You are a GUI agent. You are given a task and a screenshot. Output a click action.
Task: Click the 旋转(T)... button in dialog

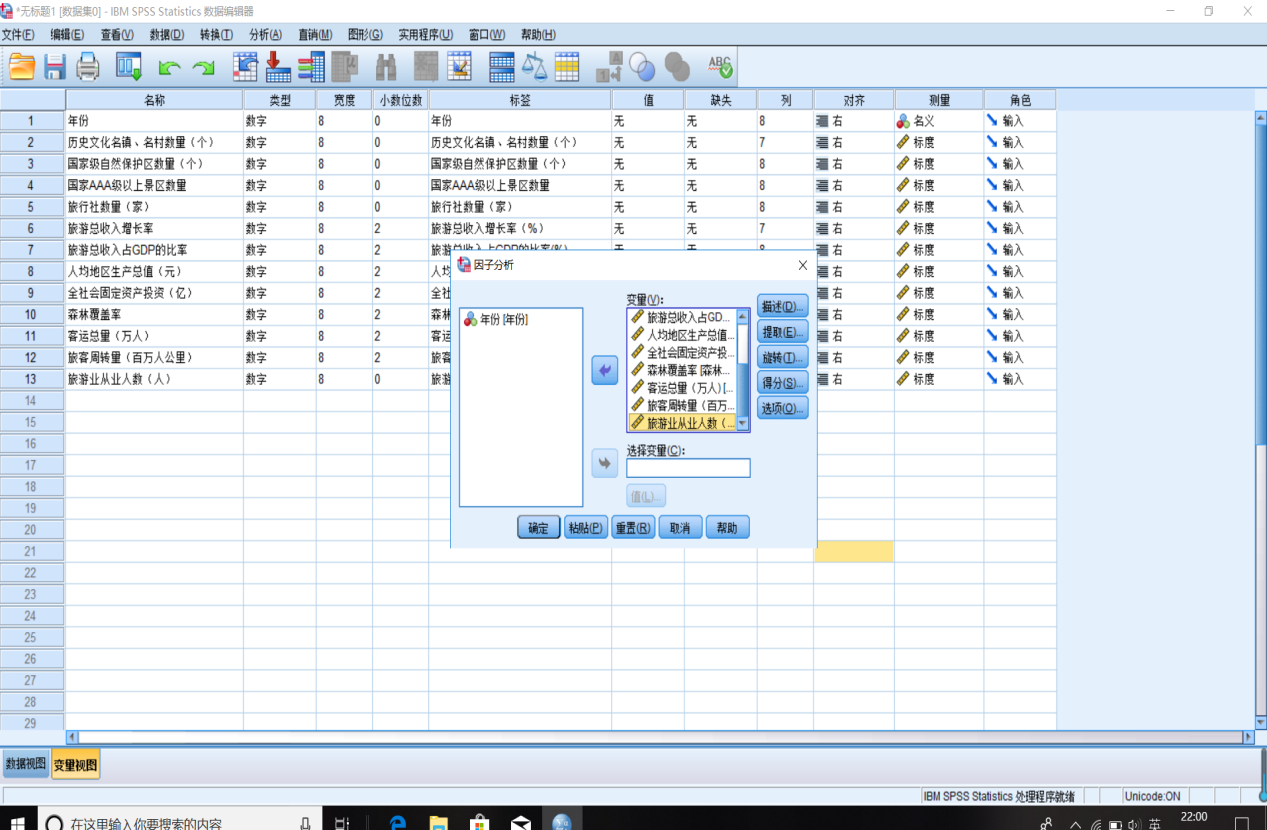[782, 357]
